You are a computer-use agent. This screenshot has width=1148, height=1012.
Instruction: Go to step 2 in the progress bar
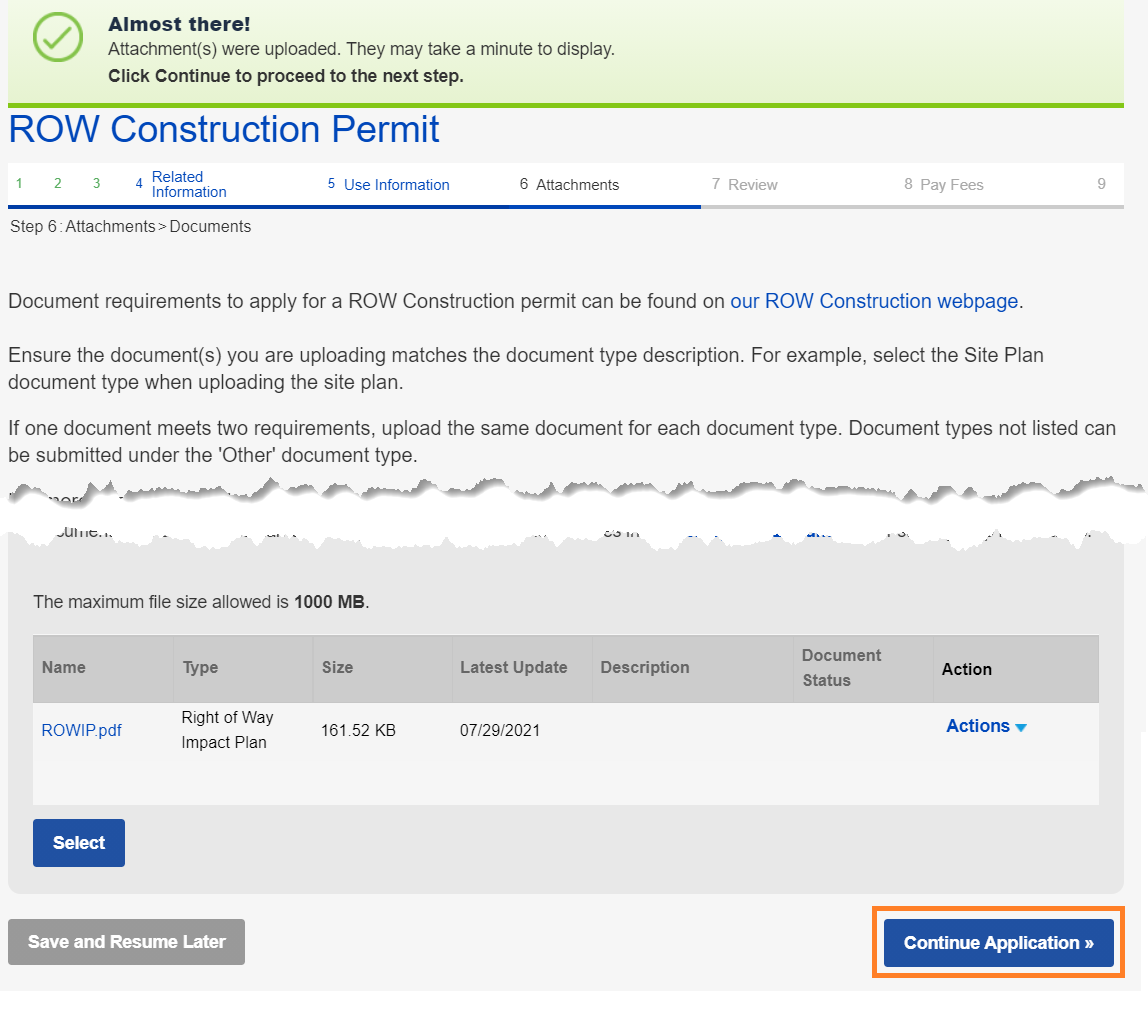point(58,184)
